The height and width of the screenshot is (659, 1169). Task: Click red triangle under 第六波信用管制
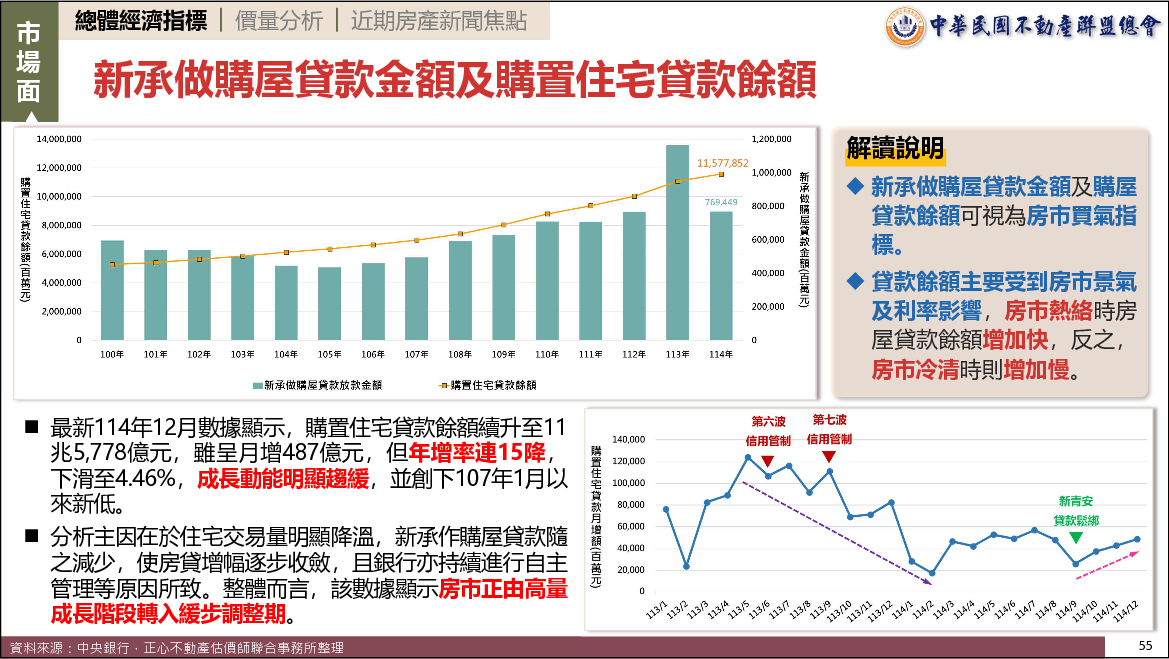(x=767, y=461)
